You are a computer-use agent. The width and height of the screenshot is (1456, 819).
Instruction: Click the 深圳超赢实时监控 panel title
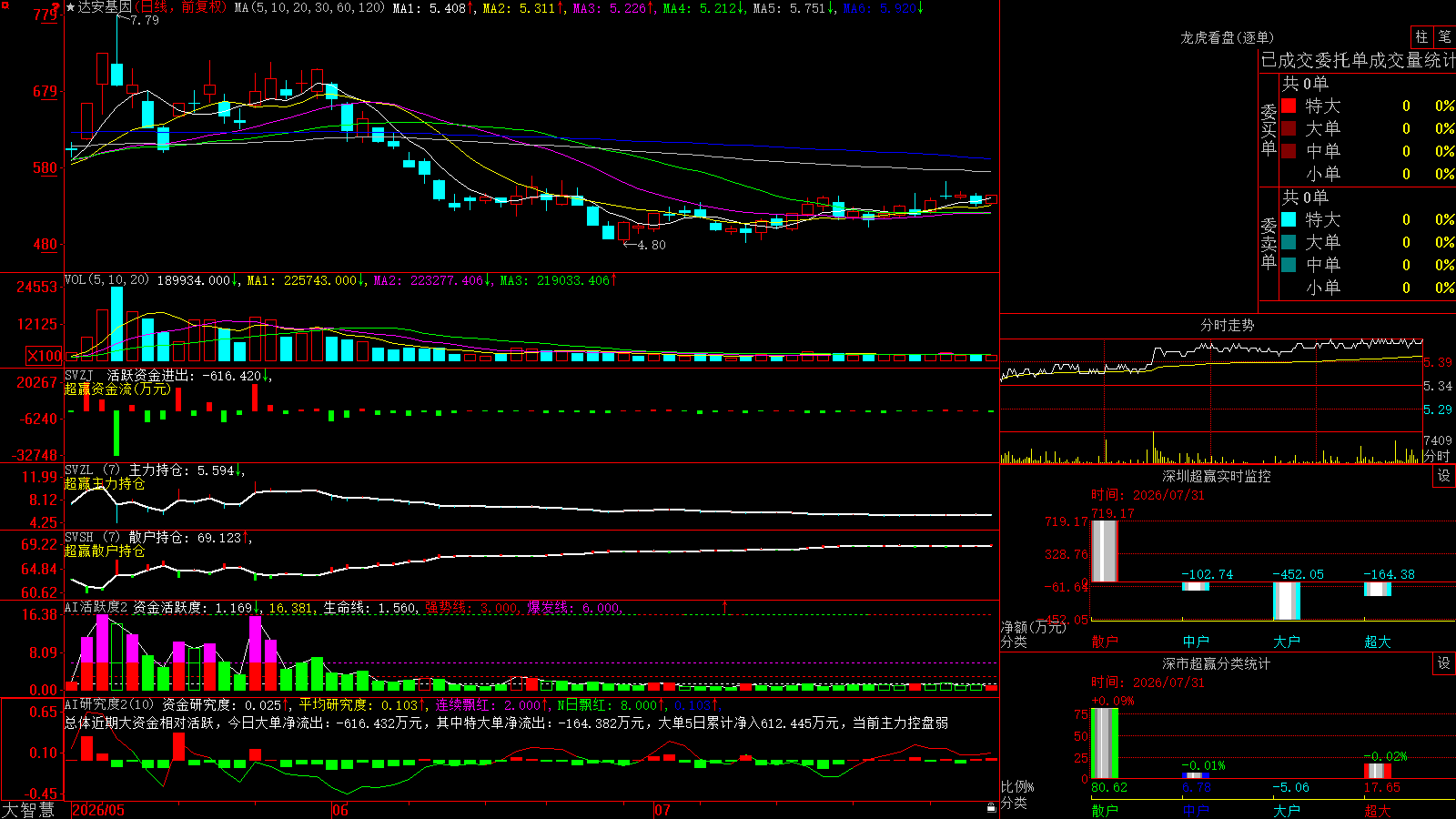point(1217,476)
